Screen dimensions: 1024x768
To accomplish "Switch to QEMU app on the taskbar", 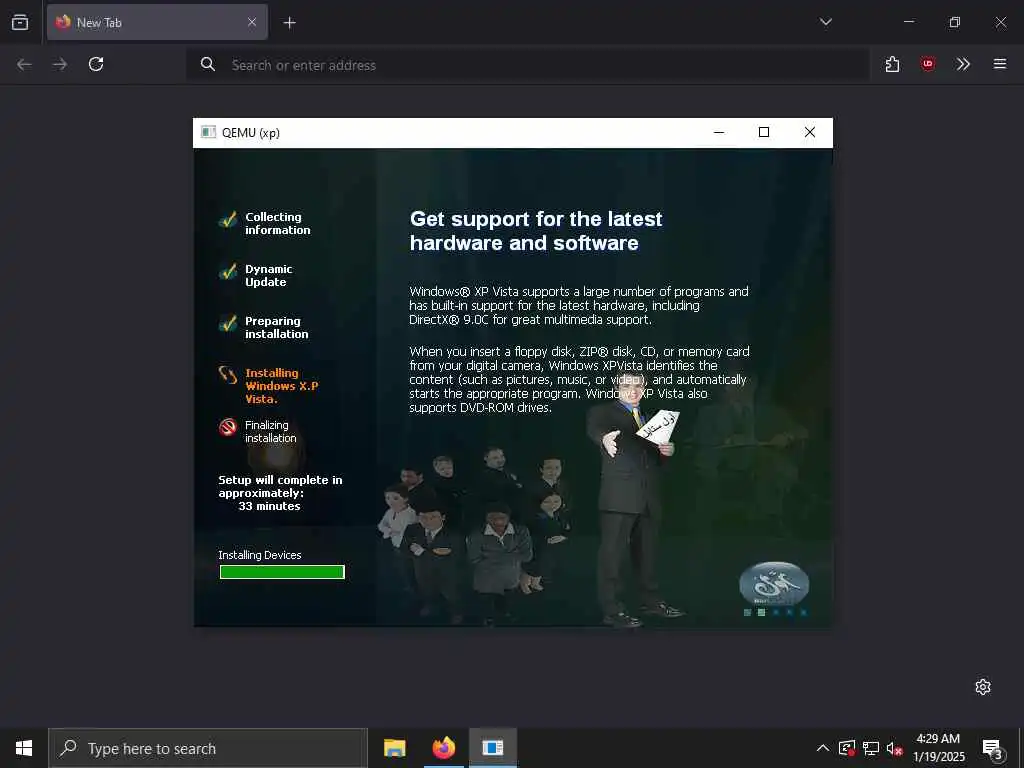I will pyautogui.click(x=493, y=748).
